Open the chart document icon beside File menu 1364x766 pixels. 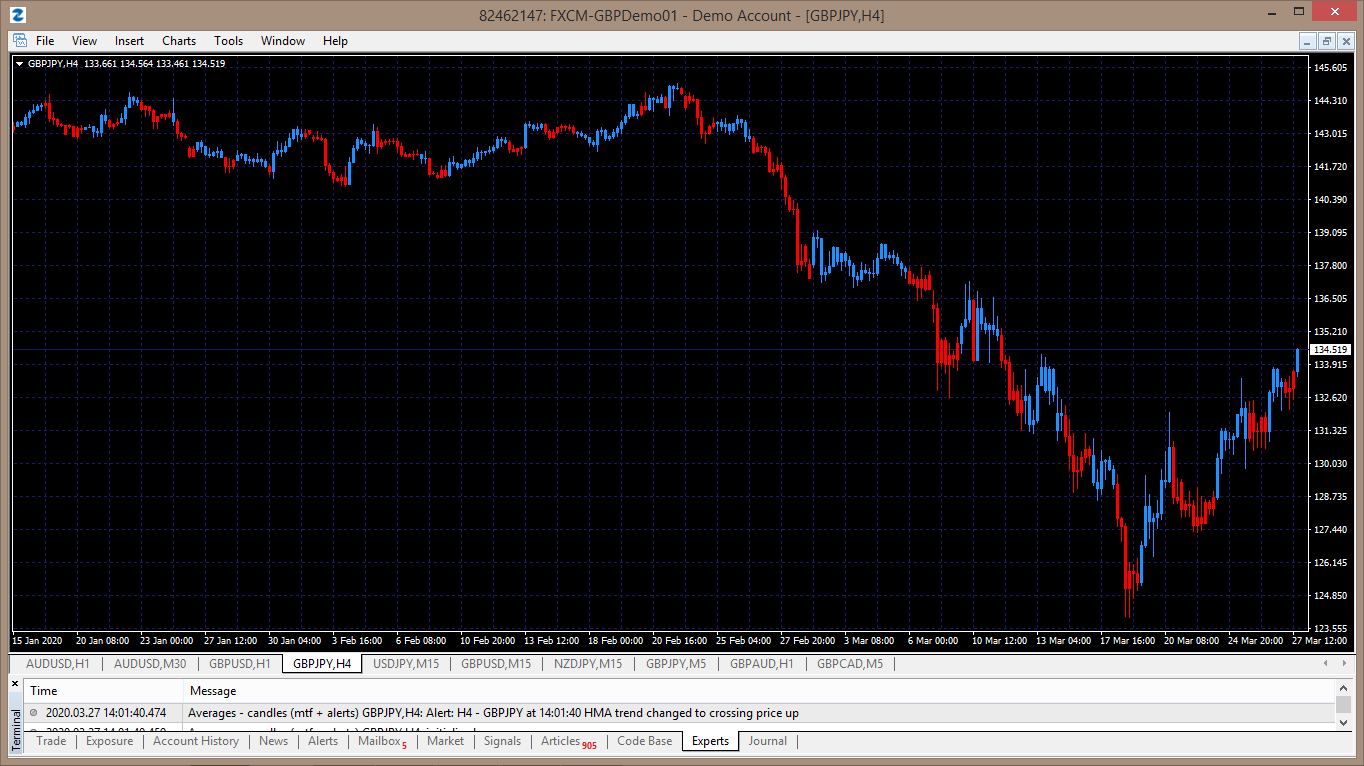point(20,41)
